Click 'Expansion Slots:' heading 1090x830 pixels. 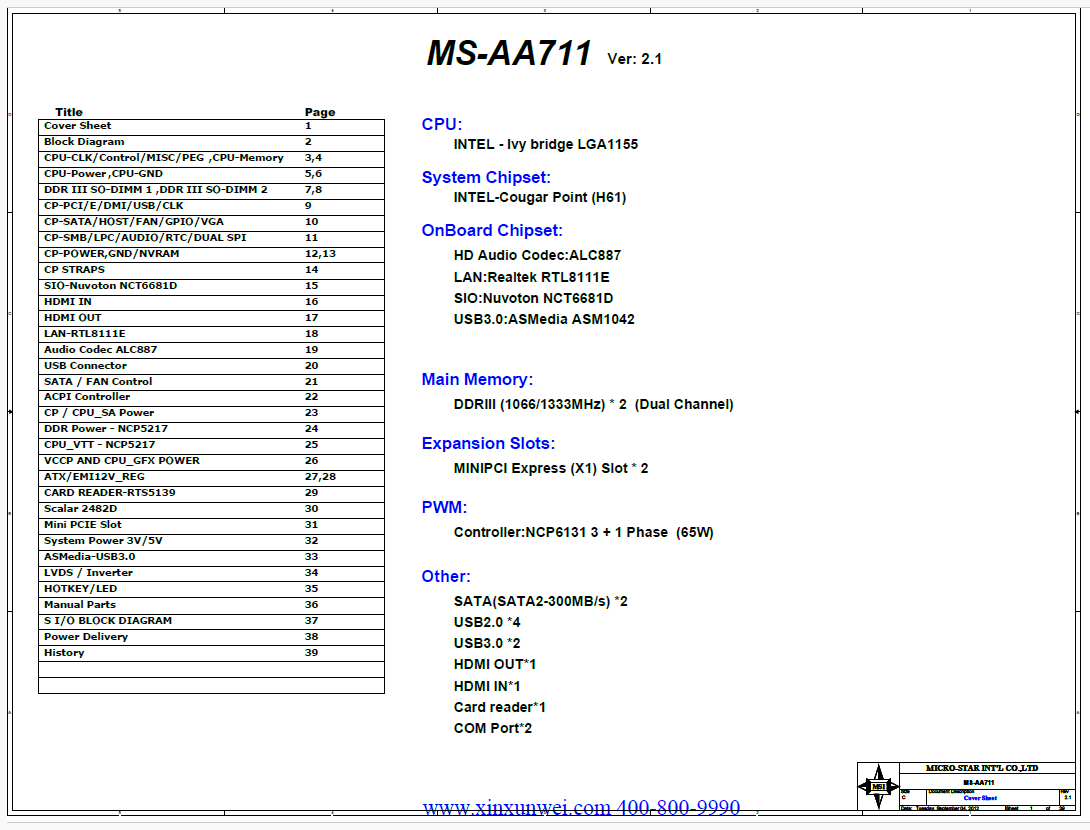[x=488, y=444]
